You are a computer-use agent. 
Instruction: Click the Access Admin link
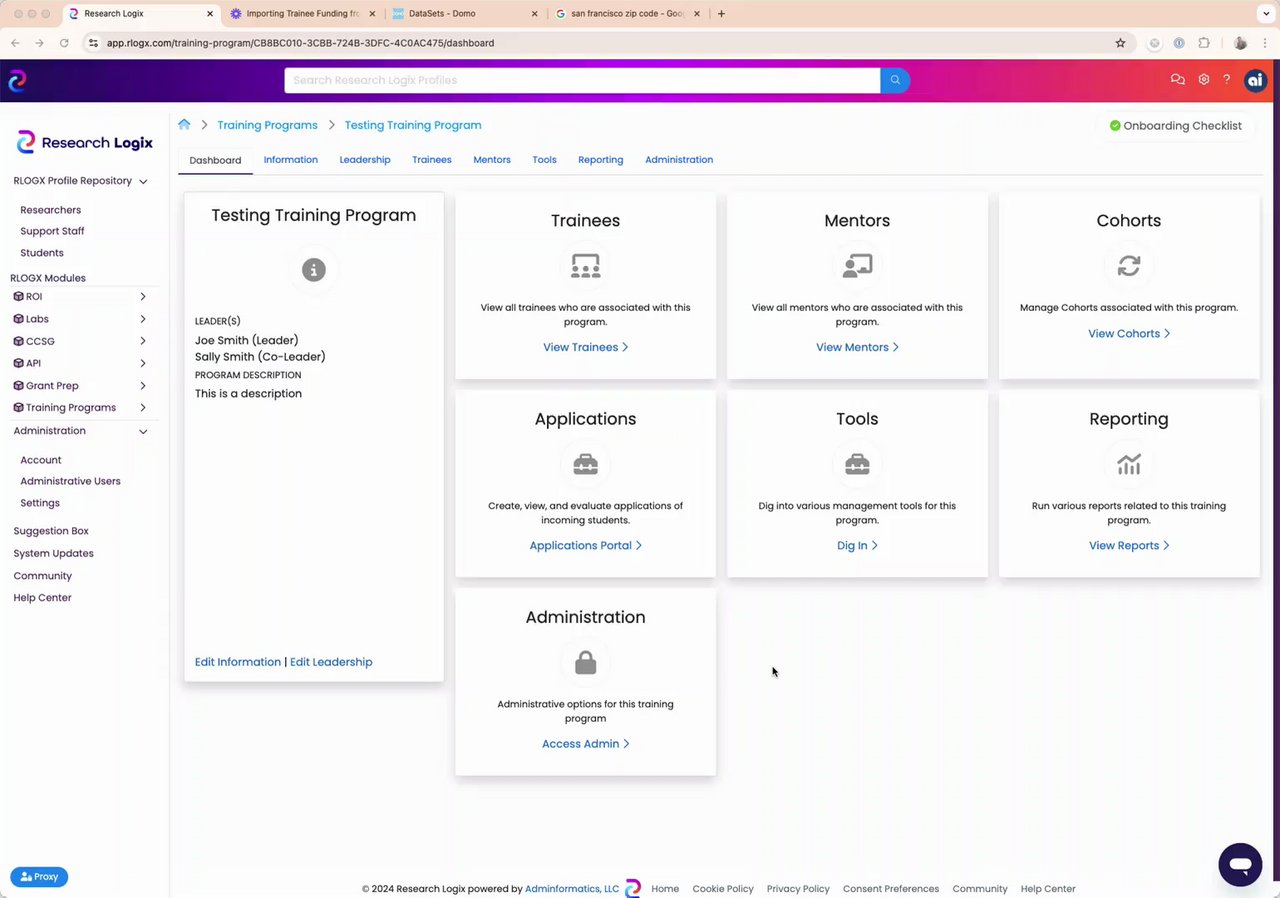[585, 744]
